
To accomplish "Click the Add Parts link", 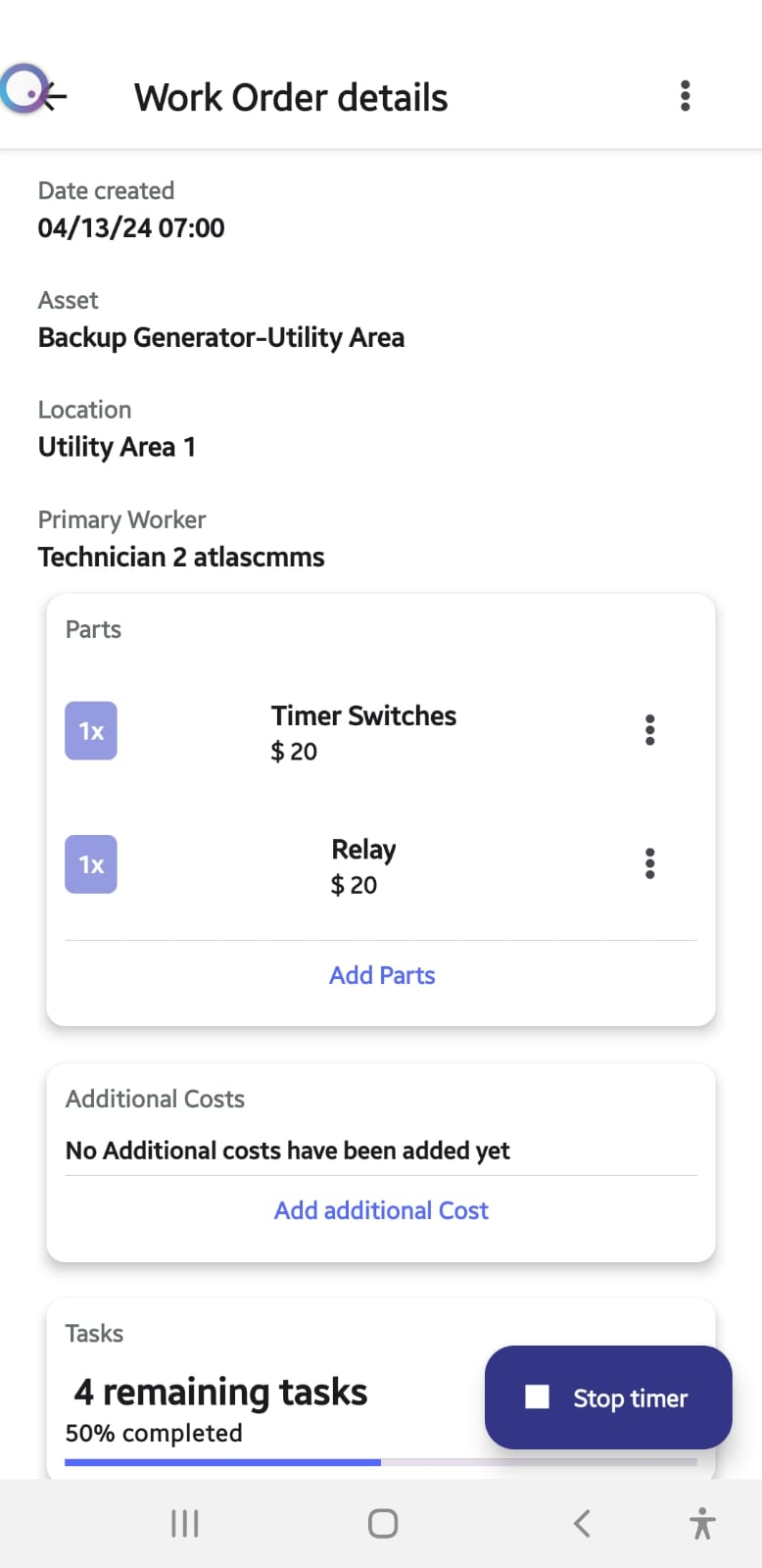I will (x=382, y=975).
